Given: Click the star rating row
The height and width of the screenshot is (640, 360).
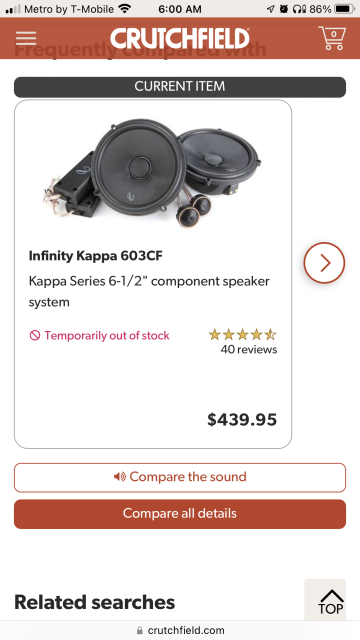Looking at the screenshot, I should [243, 335].
